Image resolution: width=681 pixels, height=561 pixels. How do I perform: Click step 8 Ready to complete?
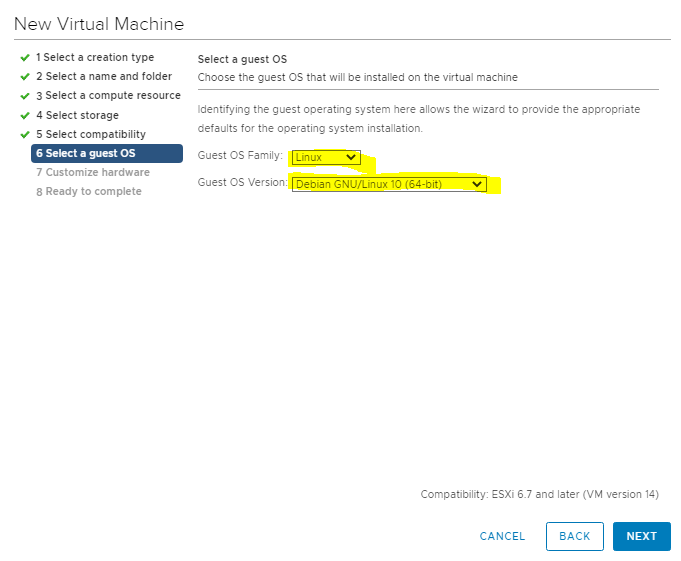88,191
